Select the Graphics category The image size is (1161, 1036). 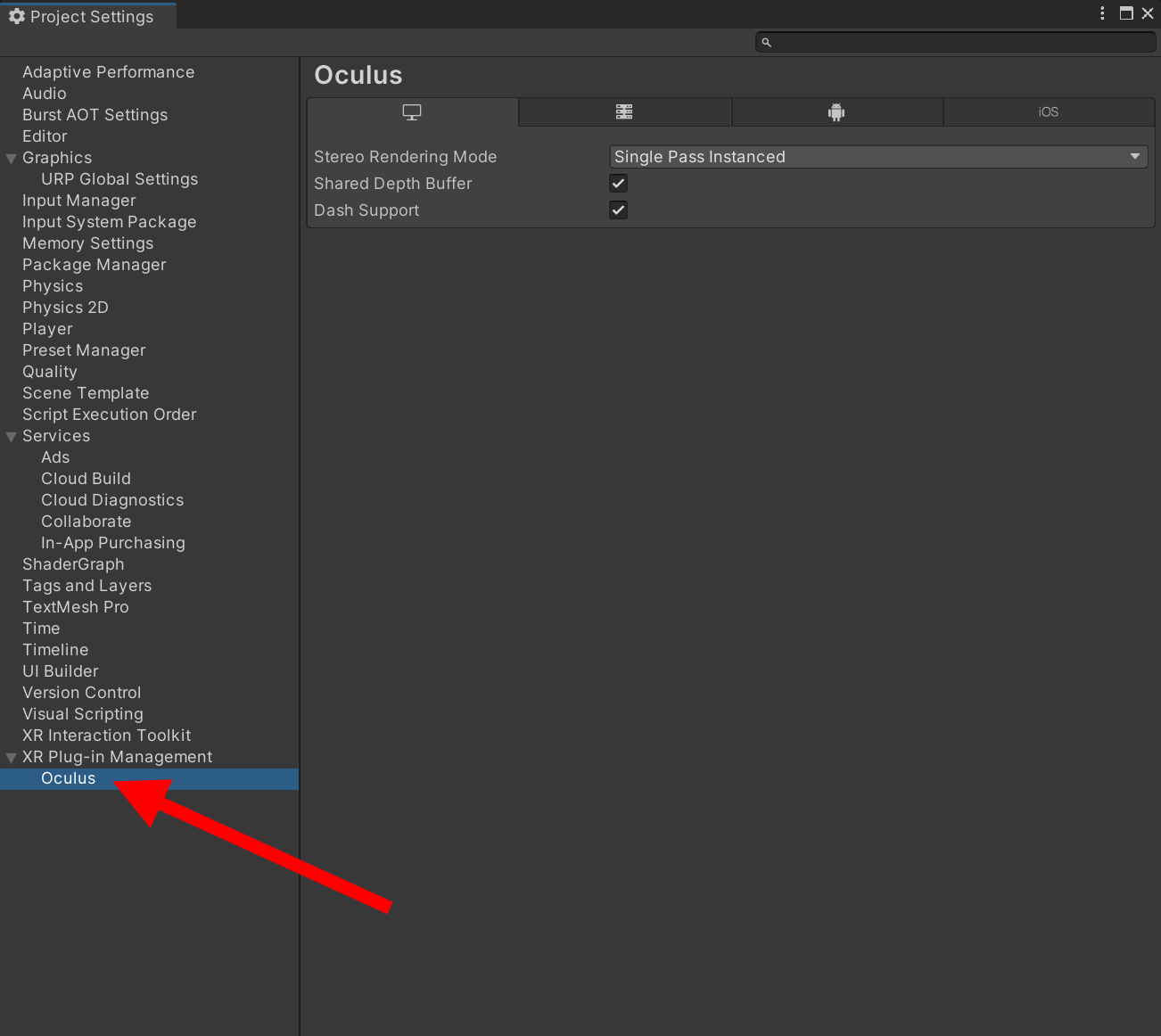coord(57,158)
